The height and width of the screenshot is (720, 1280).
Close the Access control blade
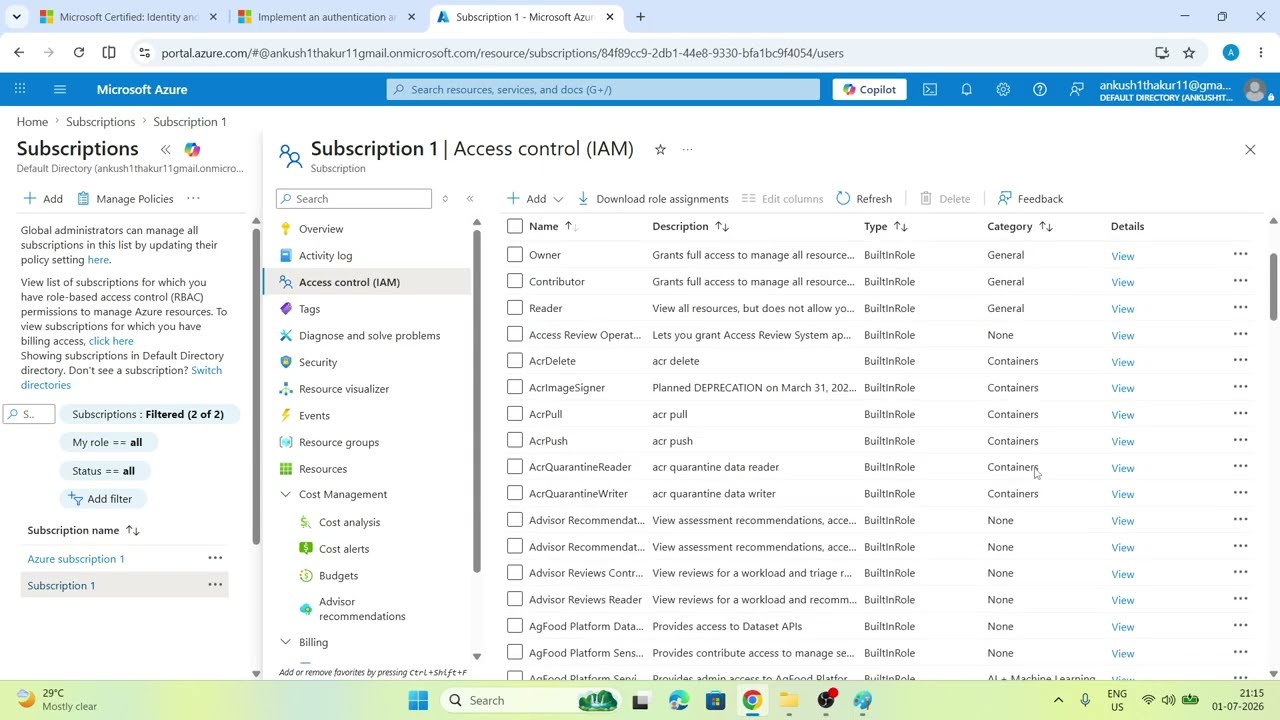point(1250,149)
